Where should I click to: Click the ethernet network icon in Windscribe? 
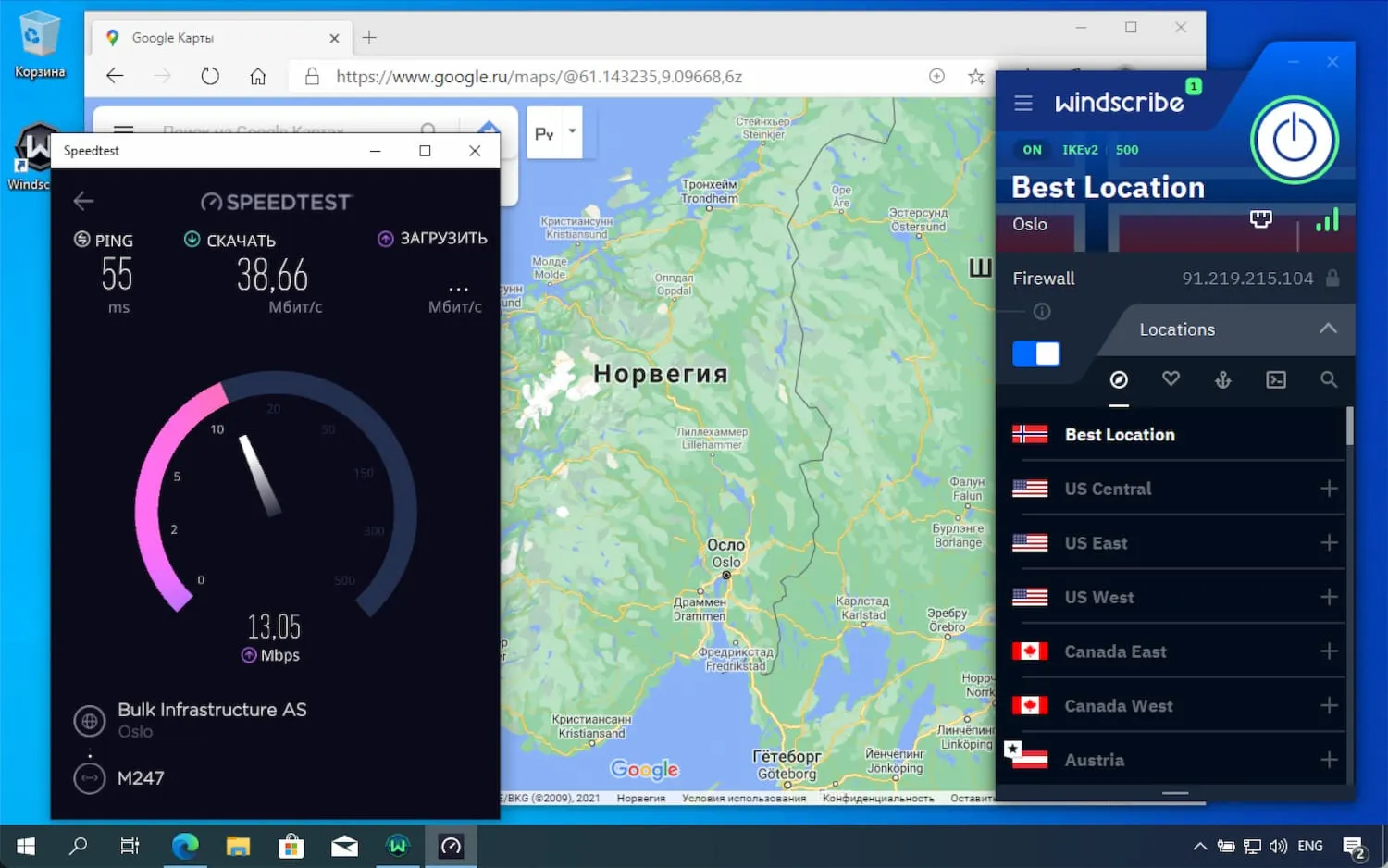coord(1261,219)
